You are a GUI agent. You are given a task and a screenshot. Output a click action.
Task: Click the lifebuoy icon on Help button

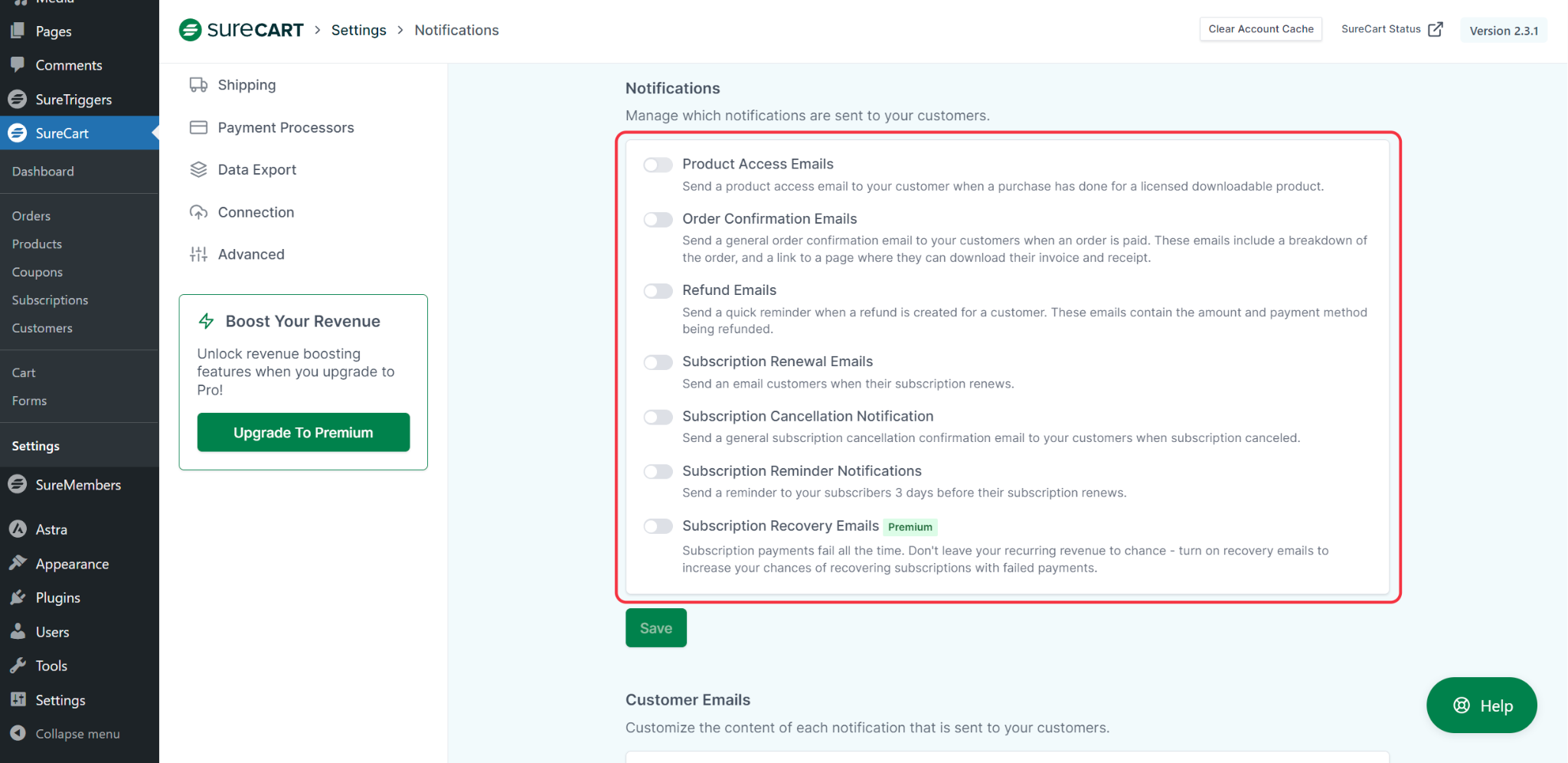tap(1462, 706)
